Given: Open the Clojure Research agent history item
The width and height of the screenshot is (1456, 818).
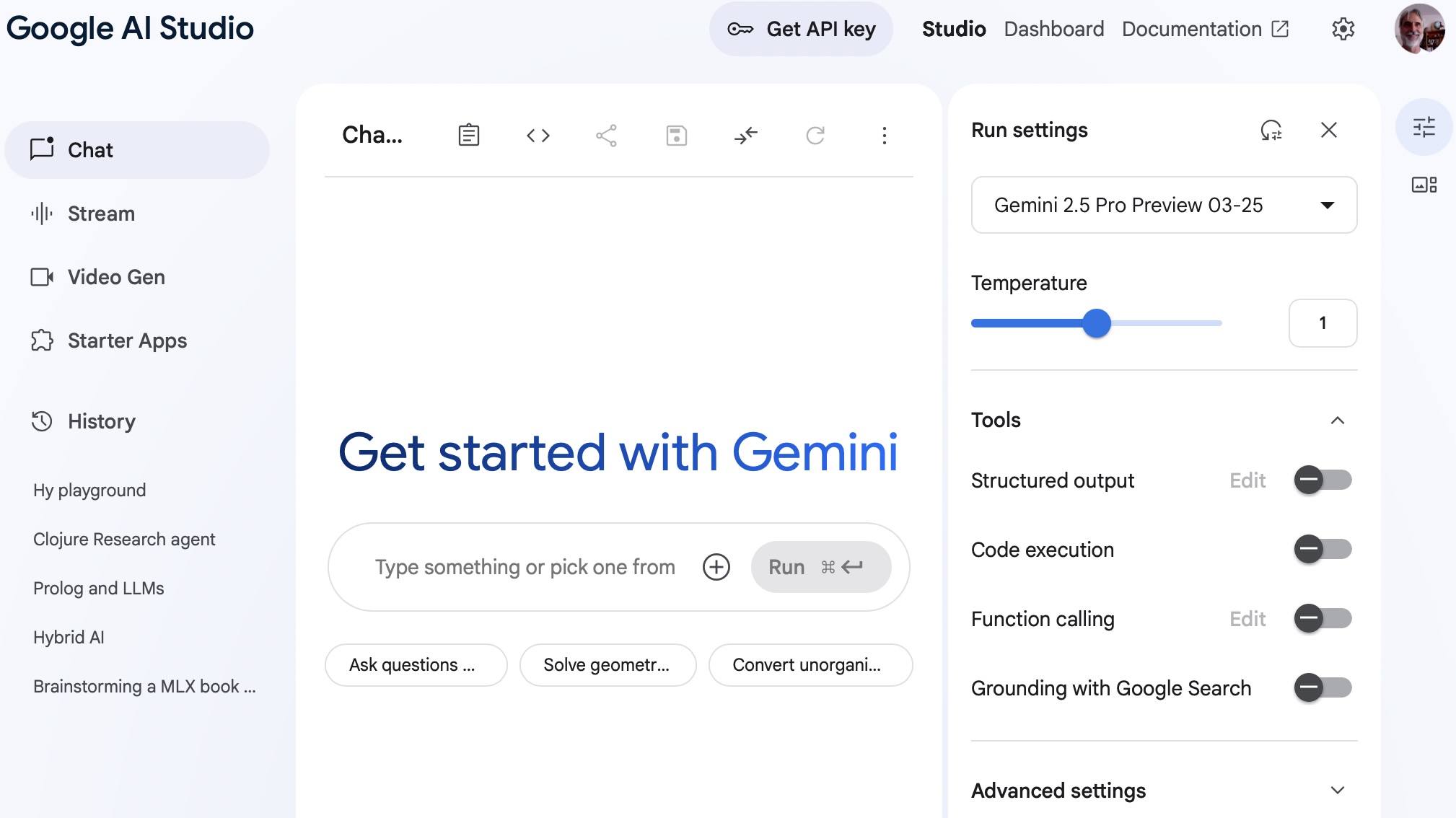Looking at the screenshot, I should (124, 539).
